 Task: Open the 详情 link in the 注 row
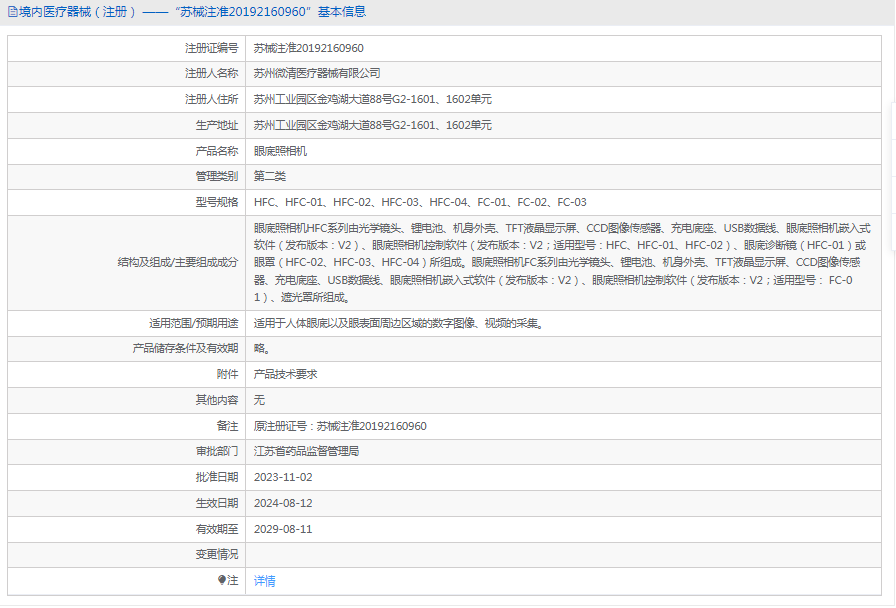[265, 581]
